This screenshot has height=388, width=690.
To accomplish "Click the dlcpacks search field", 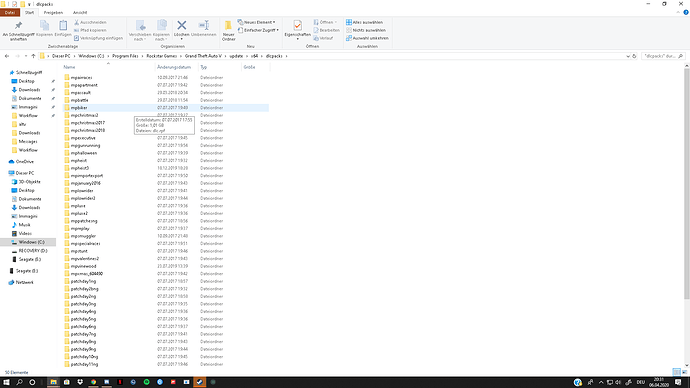I will click(663, 56).
